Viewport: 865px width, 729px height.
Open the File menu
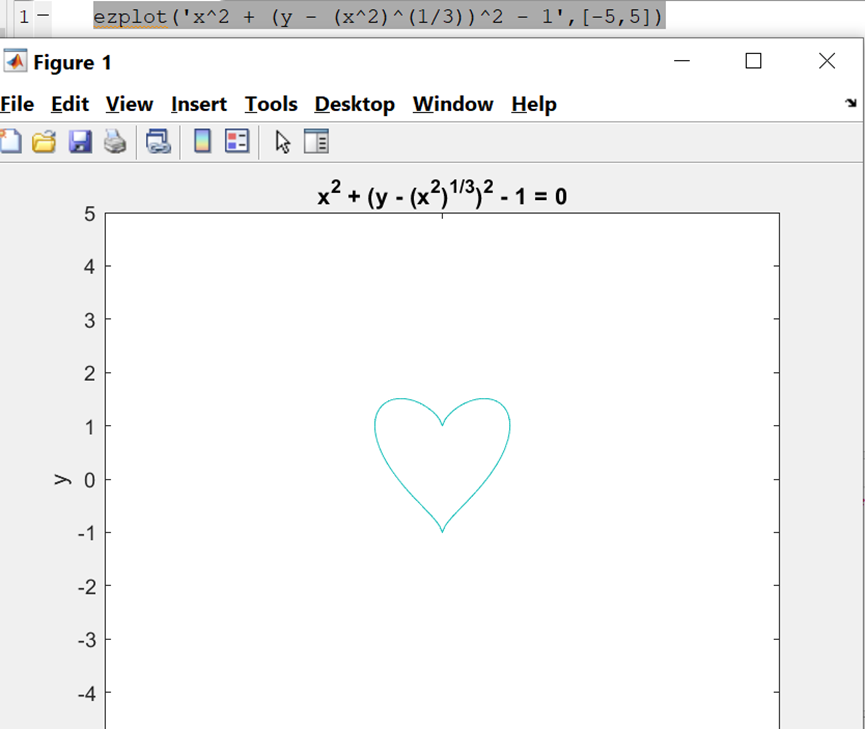(x=17, y=104)
